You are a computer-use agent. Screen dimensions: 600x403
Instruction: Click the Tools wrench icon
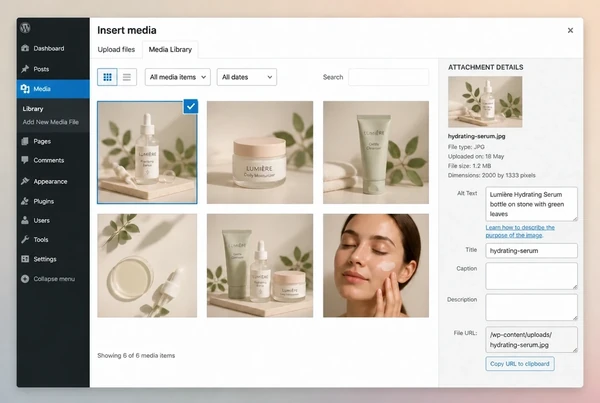point(25,240)
